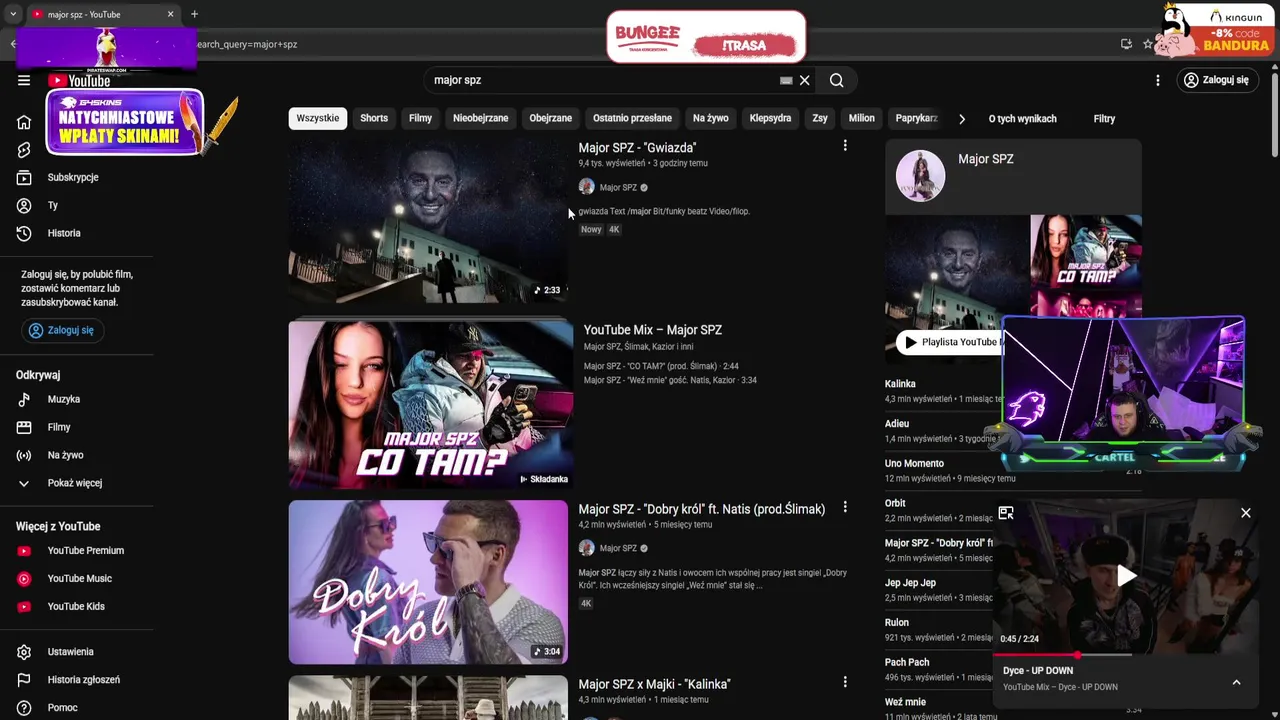Select the Milion filter chip
The height and width of the screenshot is (720, 1280).
[862, 118]
